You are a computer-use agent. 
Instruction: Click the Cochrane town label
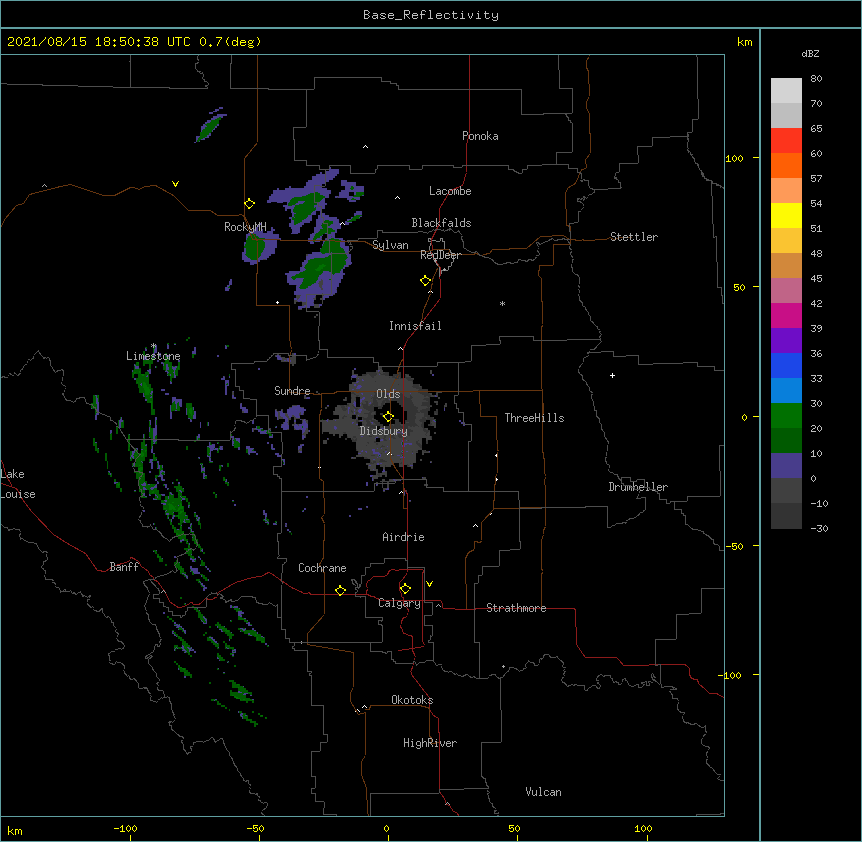[x=322, y=568]
